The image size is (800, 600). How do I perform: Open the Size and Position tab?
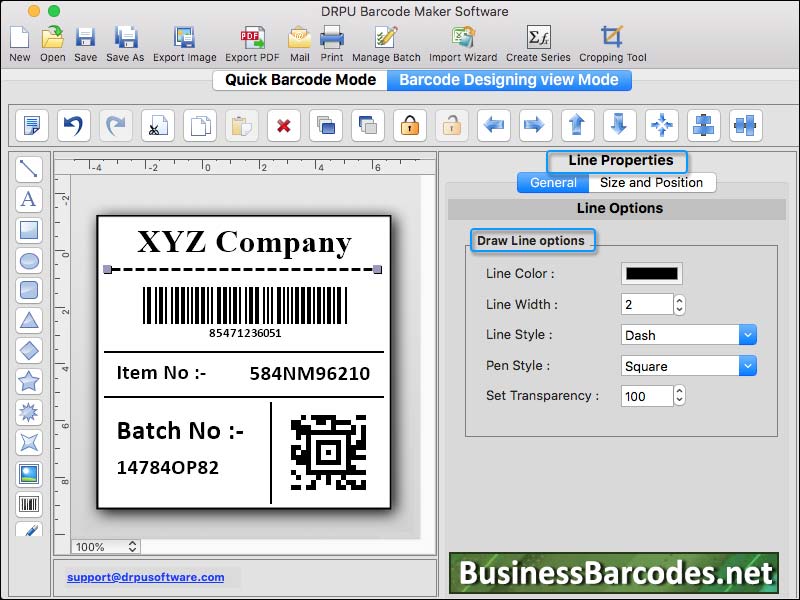pyautogui.click(x=651, y=183)
